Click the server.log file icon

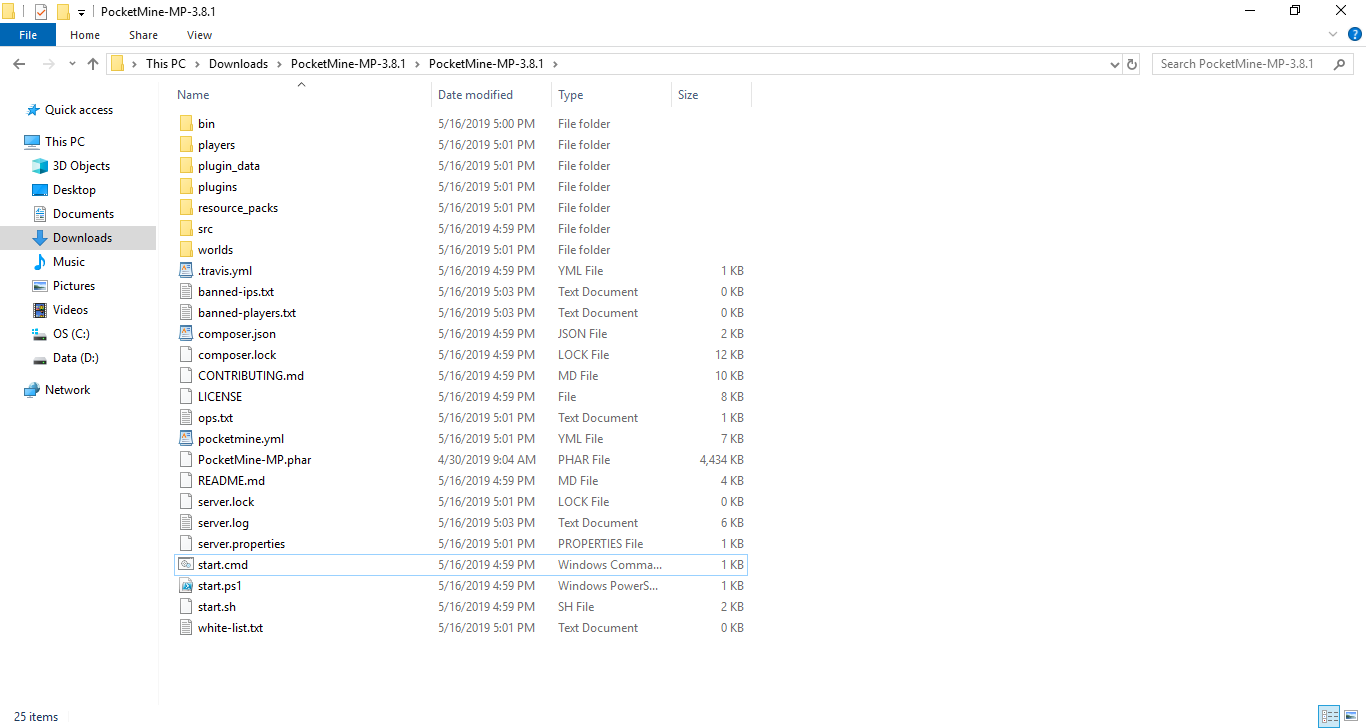(x=185, y=523)
